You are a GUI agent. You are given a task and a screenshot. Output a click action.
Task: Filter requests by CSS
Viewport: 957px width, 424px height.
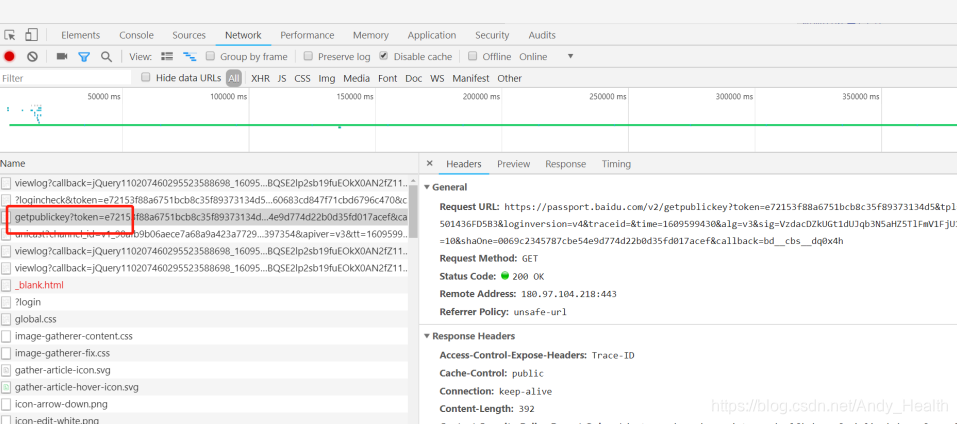coord(302,78)
